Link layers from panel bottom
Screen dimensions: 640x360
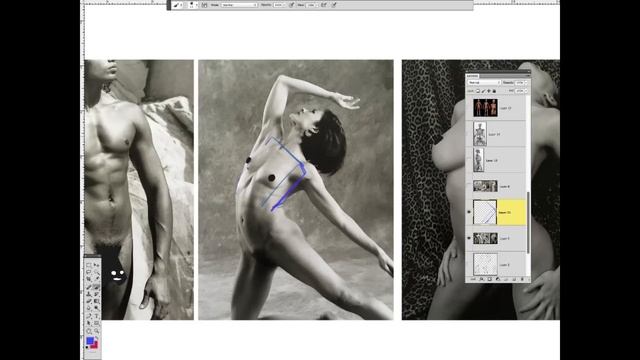click(473, 279)
